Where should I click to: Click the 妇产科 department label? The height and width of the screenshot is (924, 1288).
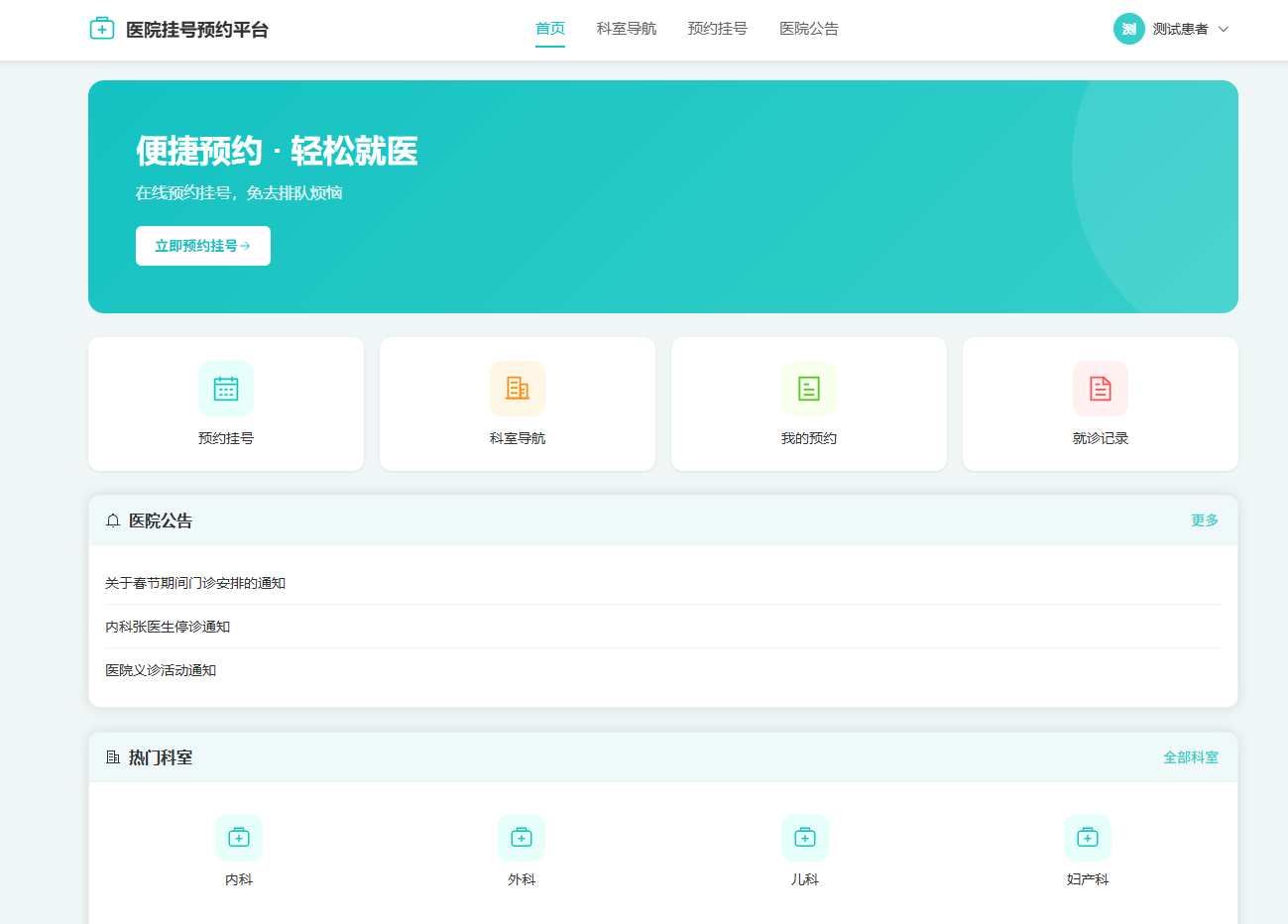point(1088,879)
